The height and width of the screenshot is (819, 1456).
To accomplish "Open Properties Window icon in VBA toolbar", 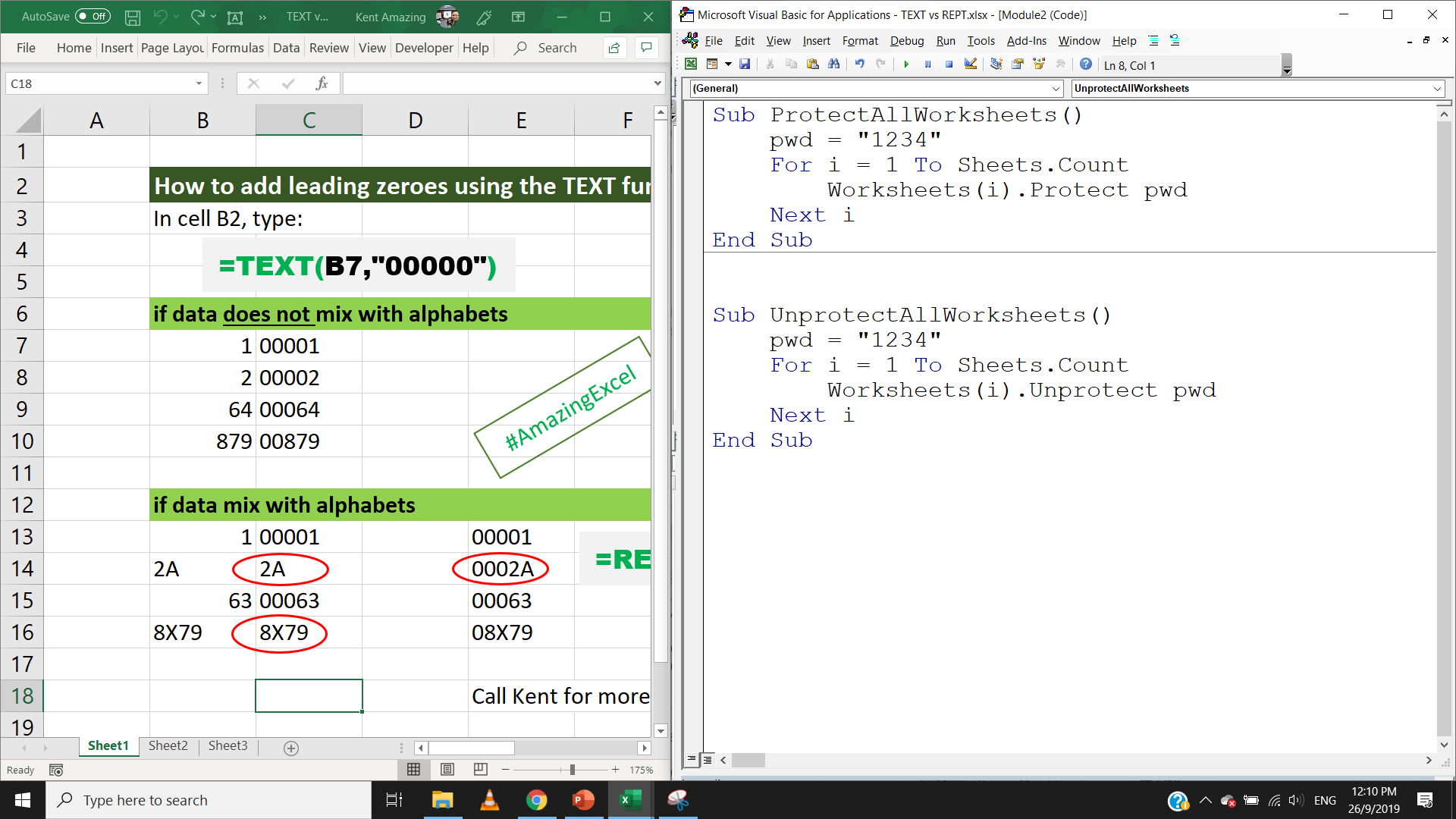I will pos(1018,64).
